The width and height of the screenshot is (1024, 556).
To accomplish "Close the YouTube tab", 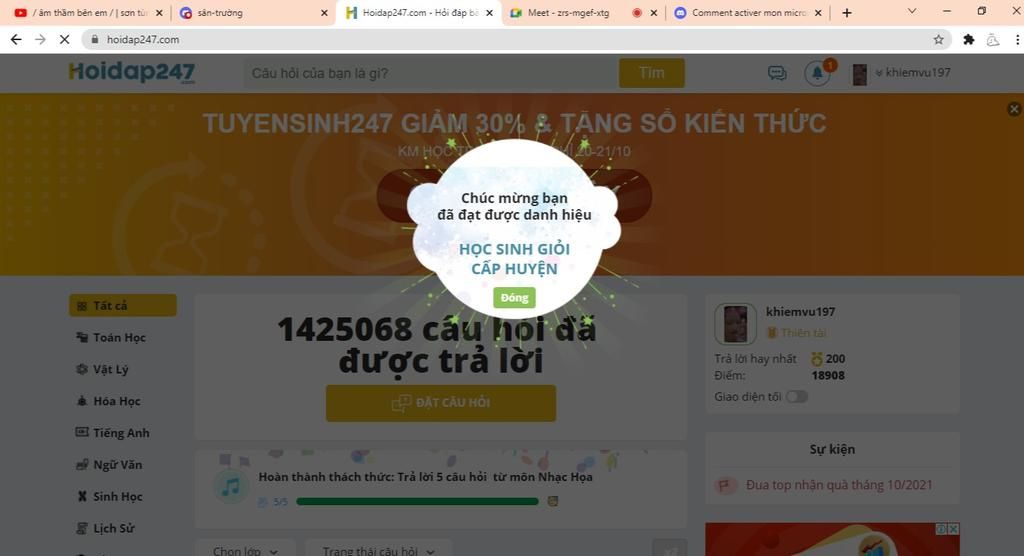I will coord(159,12).
